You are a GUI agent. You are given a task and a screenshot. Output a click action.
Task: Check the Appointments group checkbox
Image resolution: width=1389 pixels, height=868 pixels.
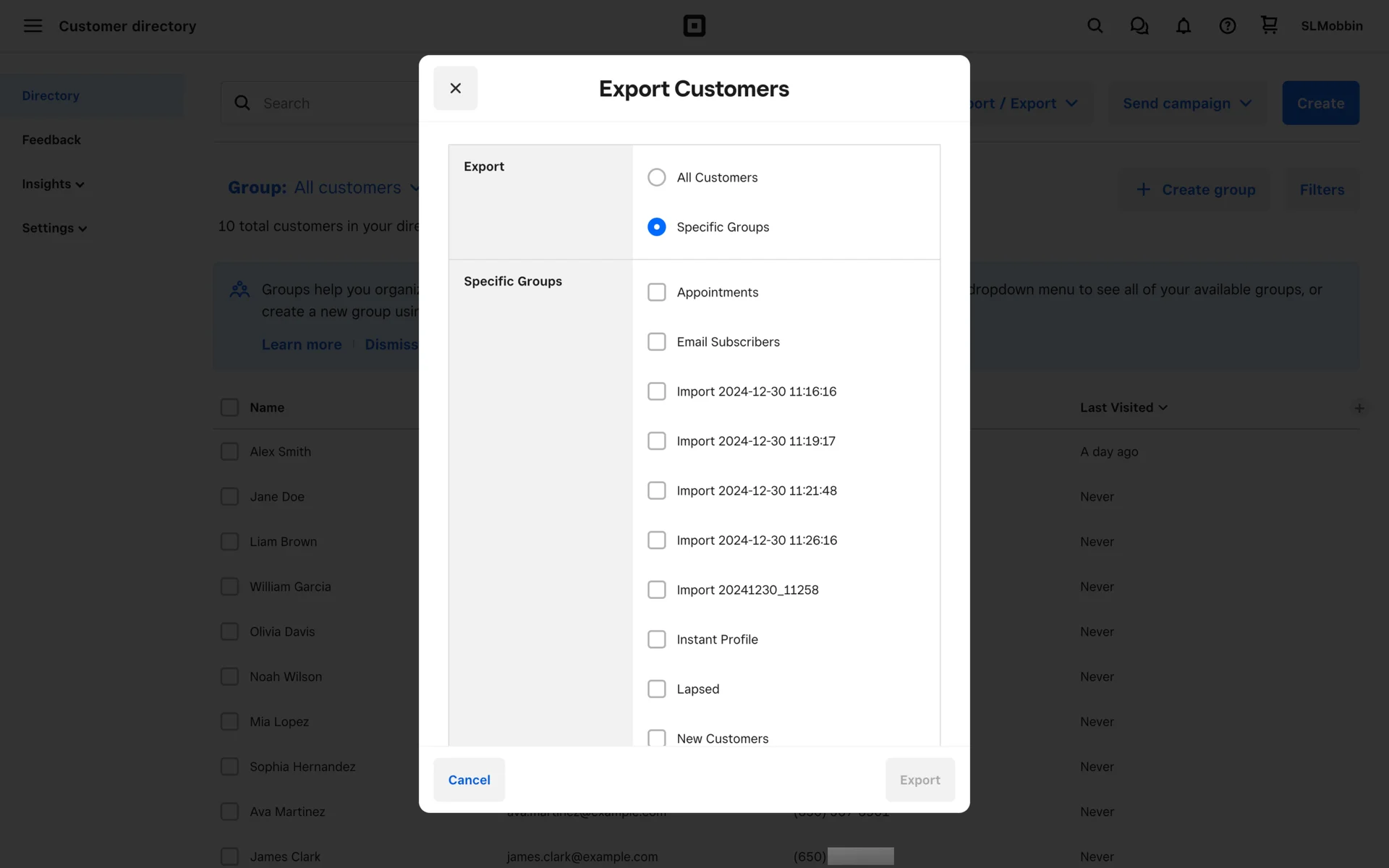coord(657,292)
